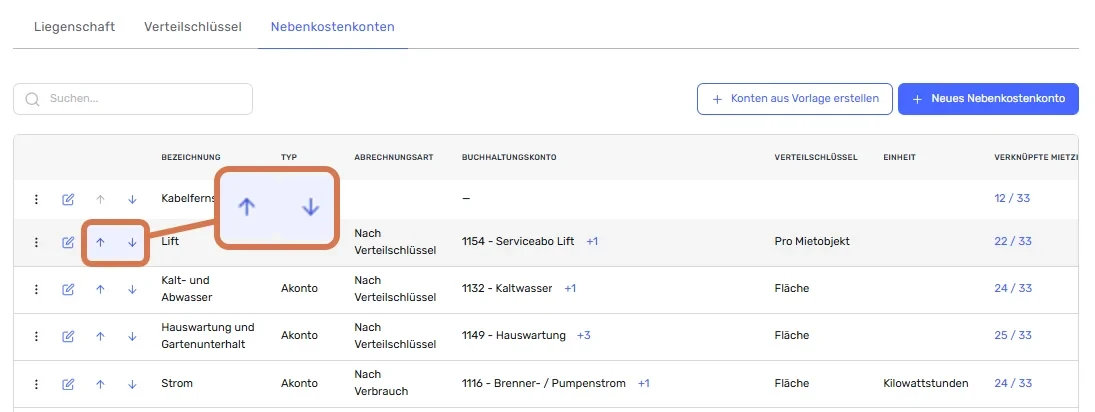Screen dimensions: 1095x412
Task: Open the three-dot menu for Lift row
Action: tap(36, 242)
